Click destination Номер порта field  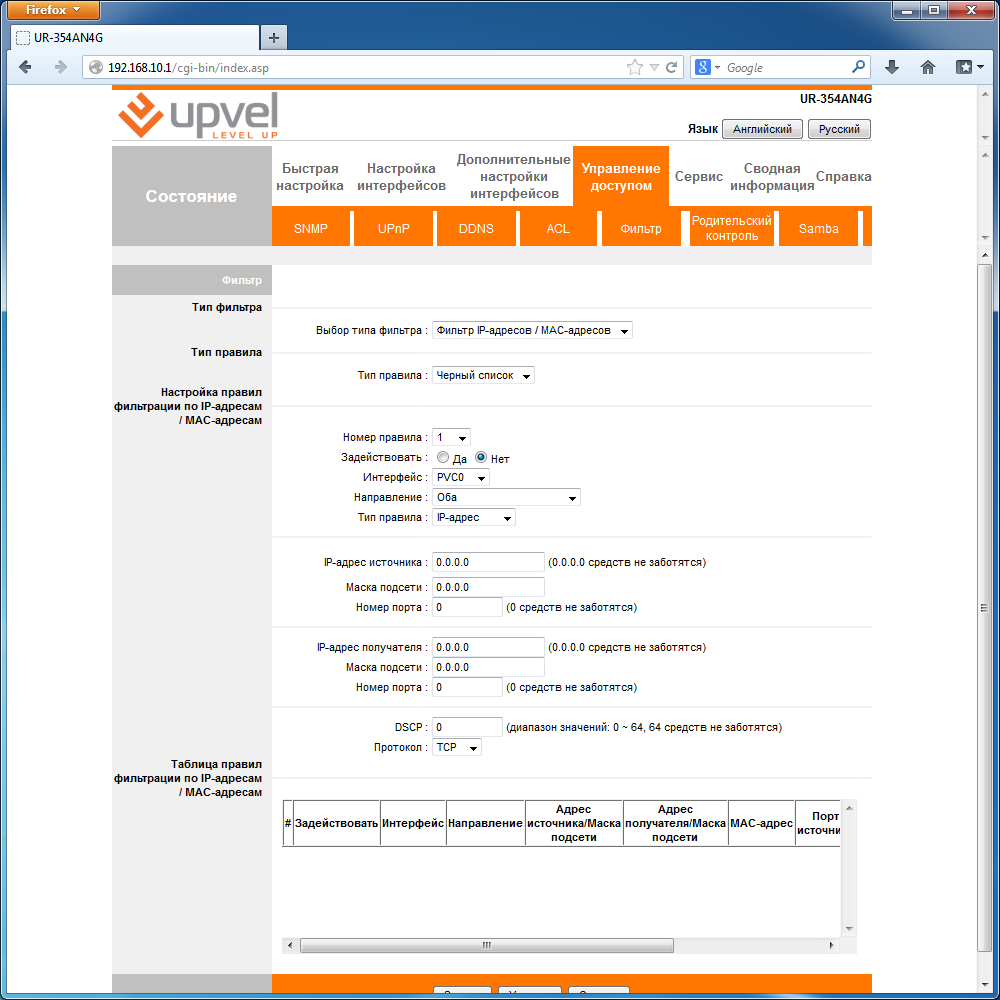pyautogui.click(x=467, y=687)
